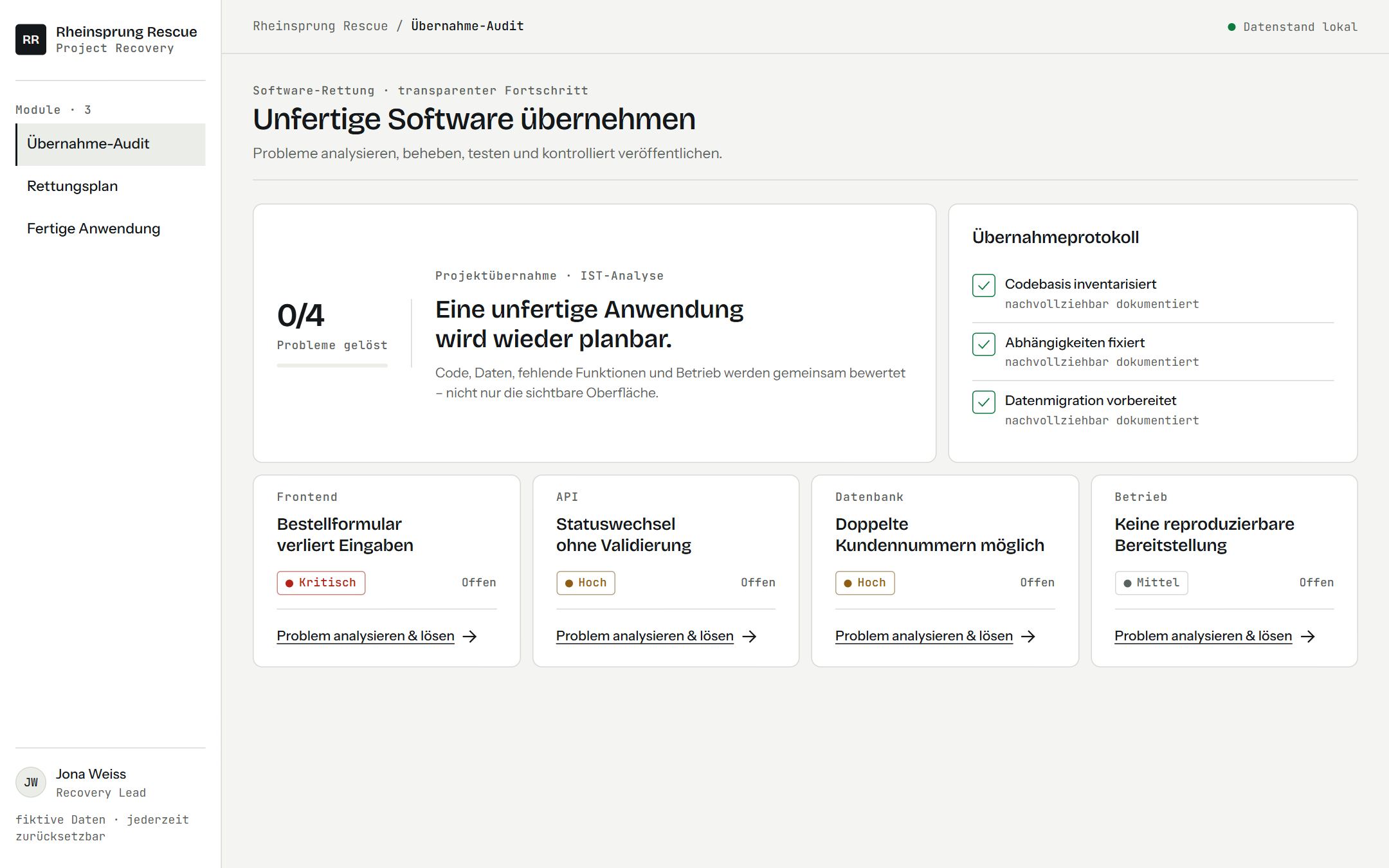Viewport: 1389px width, 868px height.
Task: Click the Frontend category label
Action: (307, 497)
